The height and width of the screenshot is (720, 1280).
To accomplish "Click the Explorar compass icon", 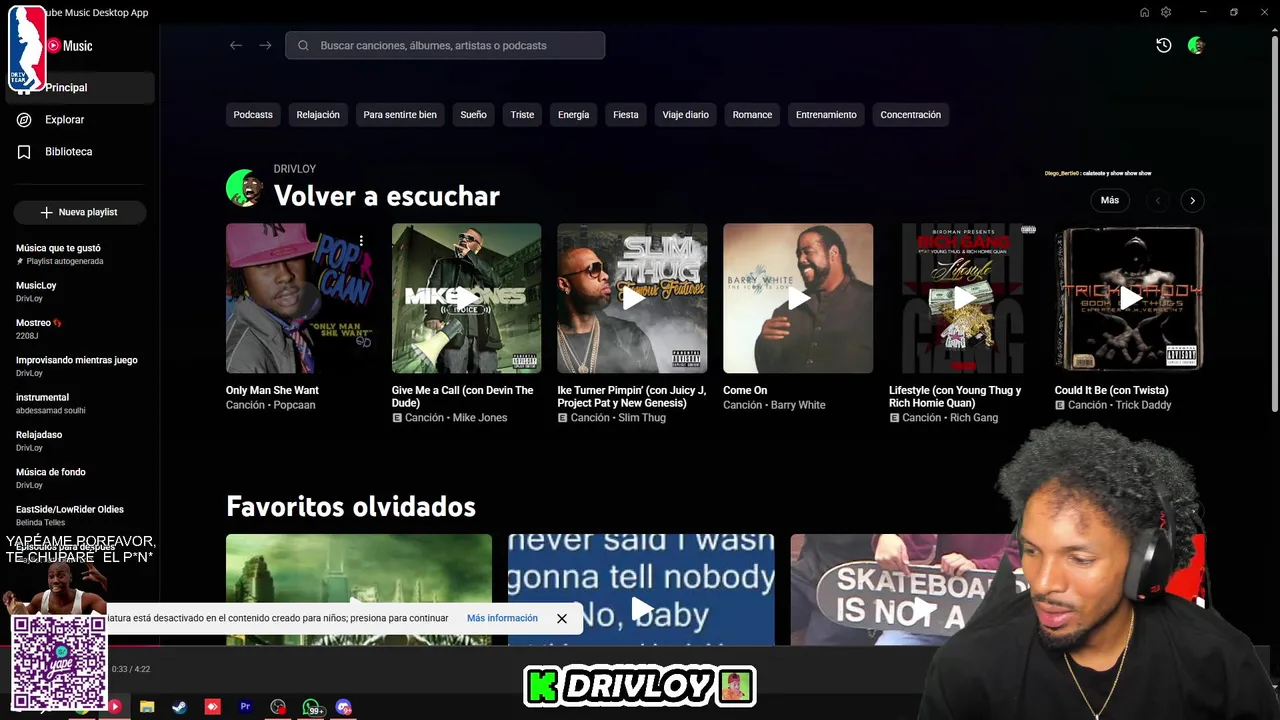I will (x=24, y=120).
